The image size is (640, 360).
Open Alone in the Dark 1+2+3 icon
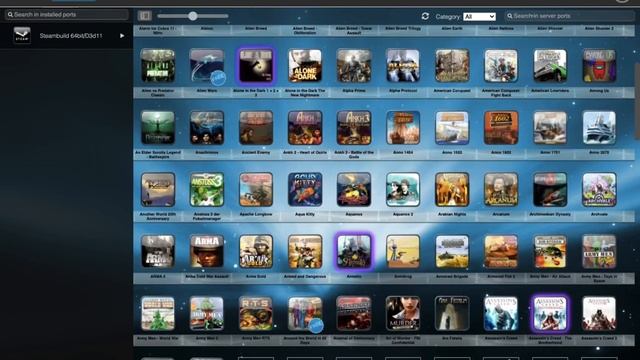click(x=256, y=66)
